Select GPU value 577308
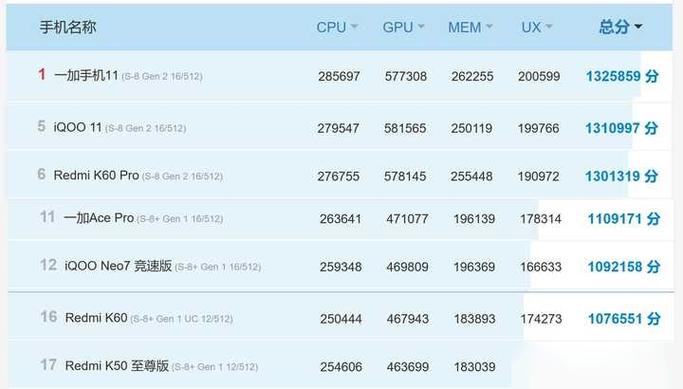683x389 pixels. pos(406,77)
